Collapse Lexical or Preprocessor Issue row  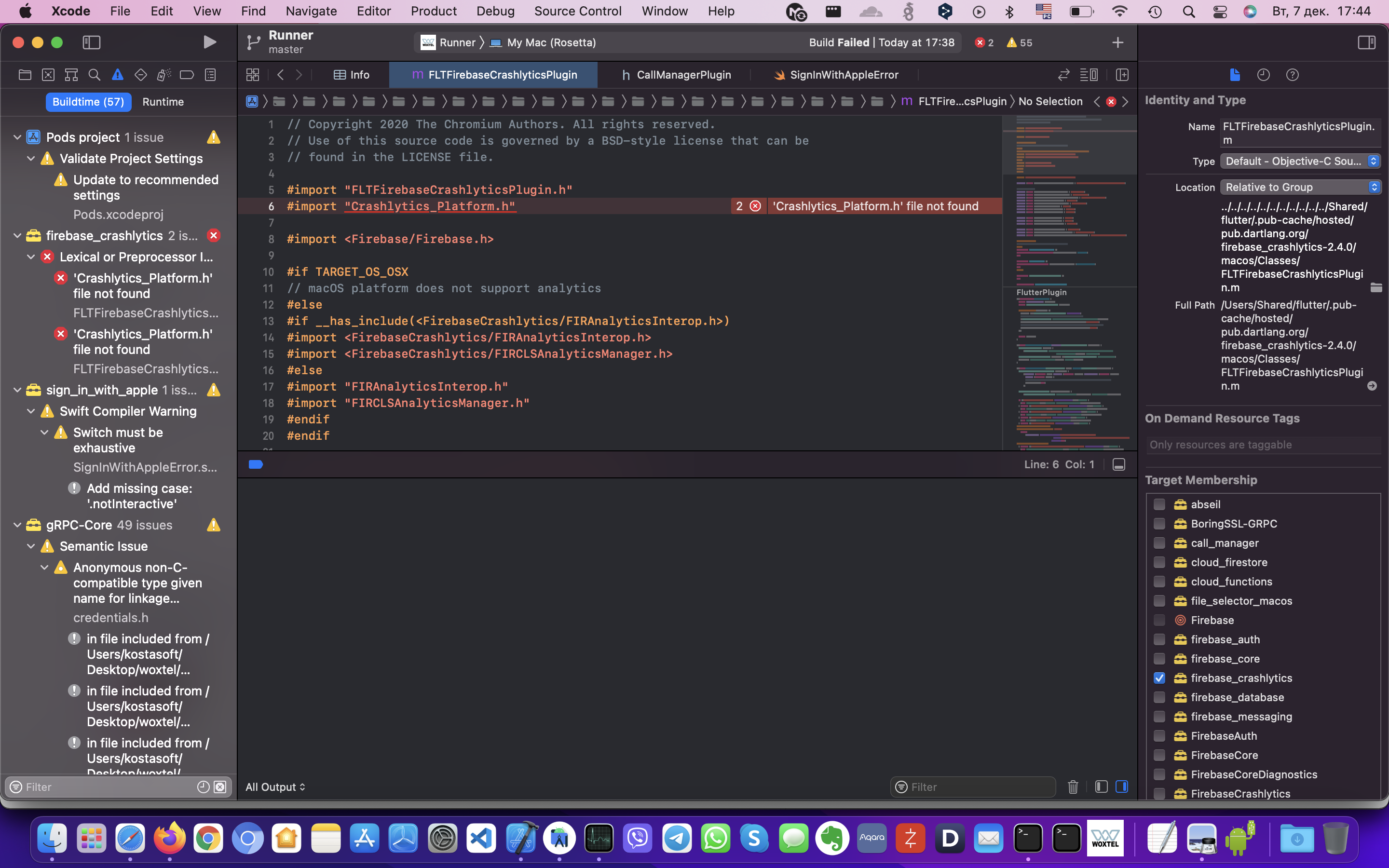coord(31,257)
